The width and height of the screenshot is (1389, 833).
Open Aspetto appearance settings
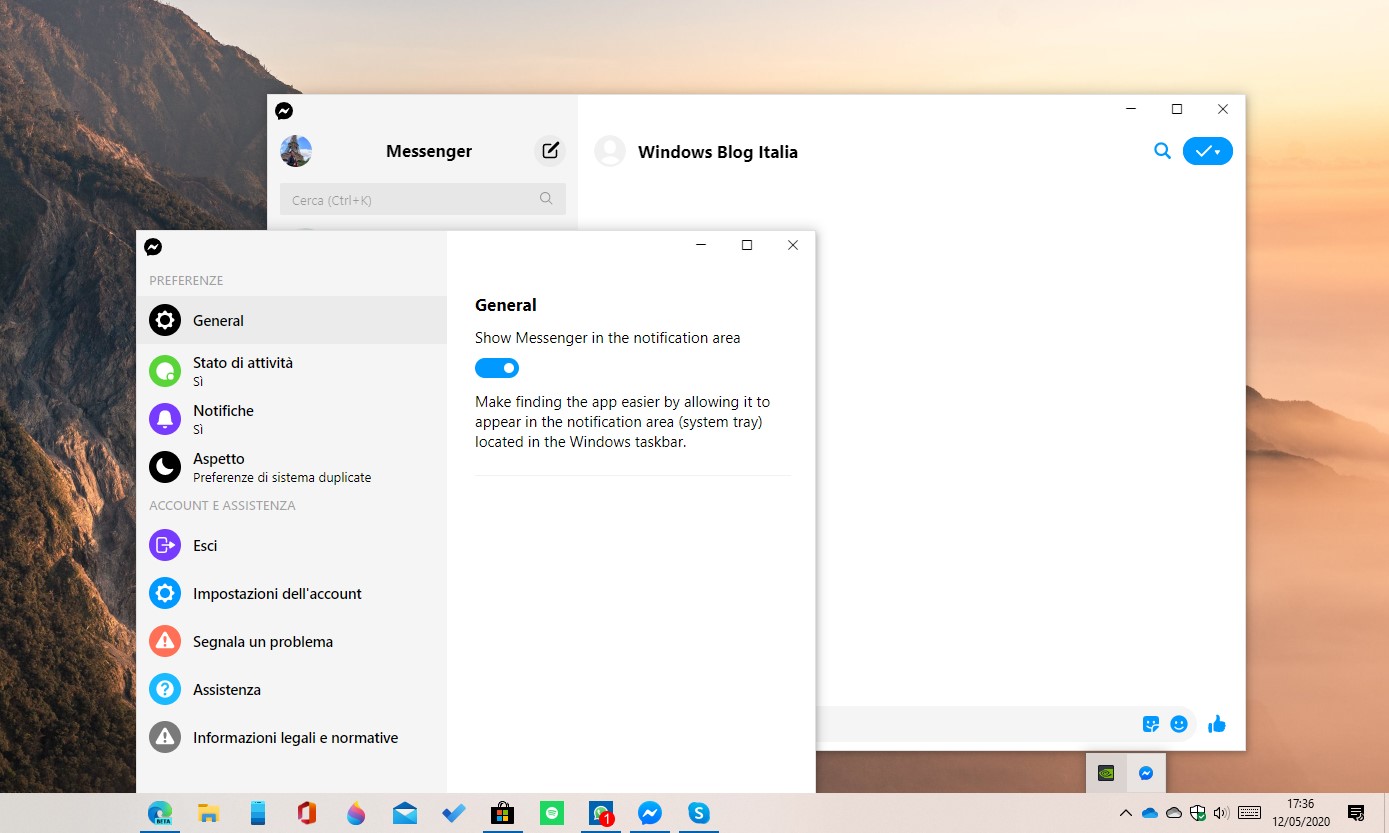tap(291, 467)
